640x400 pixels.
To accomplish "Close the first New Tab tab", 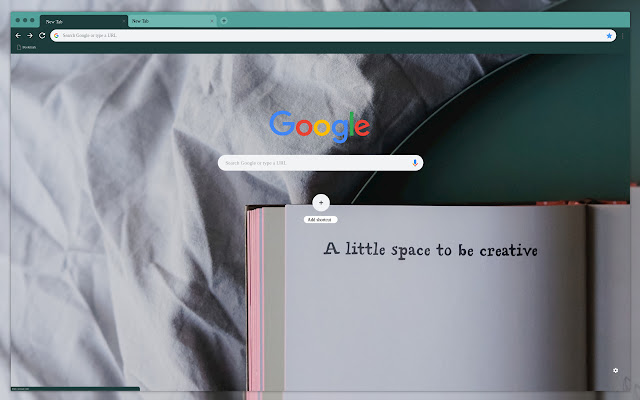I will click(x=124, y=21).
